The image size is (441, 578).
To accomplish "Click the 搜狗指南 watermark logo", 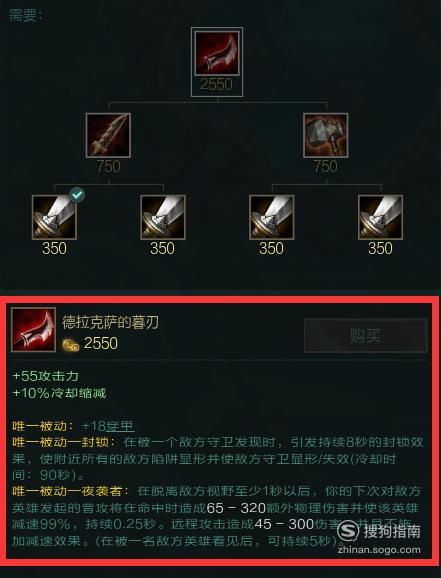I will (378, 531).
